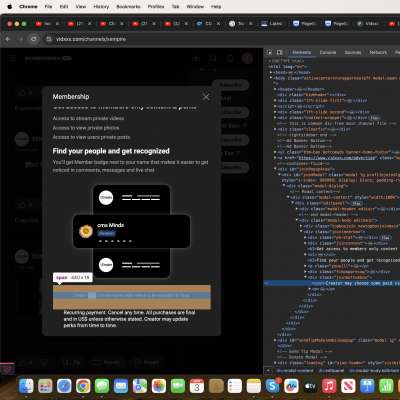The width and height of the screenshot is (400, 400).
Task: Toggle the device toolbar in DevTools
Action: pyautogui.click(x=280, y=52)
